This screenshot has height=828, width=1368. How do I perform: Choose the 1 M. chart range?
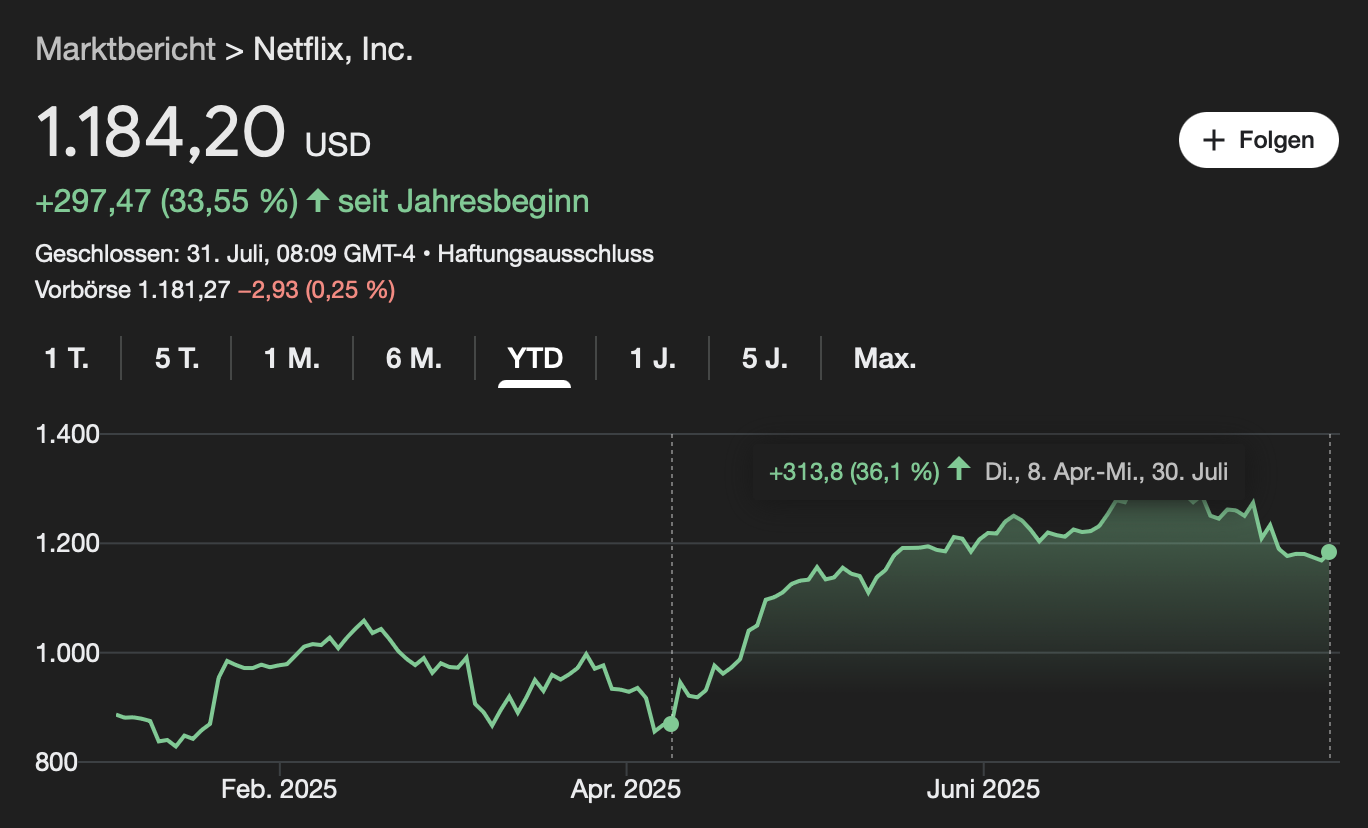[292, 358]
